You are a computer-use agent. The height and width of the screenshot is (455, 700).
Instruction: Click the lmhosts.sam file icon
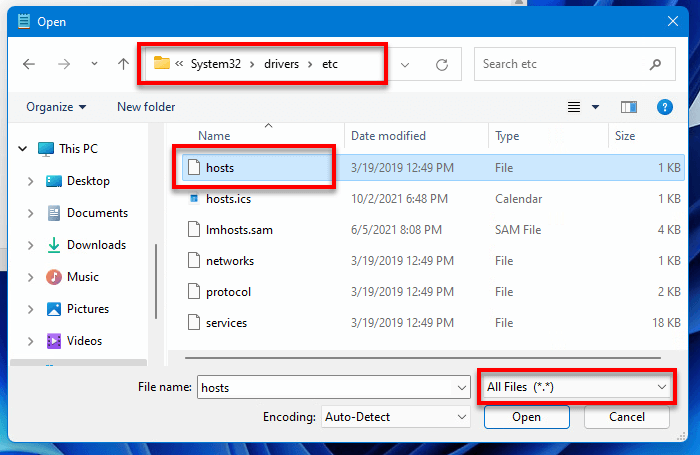194,229
